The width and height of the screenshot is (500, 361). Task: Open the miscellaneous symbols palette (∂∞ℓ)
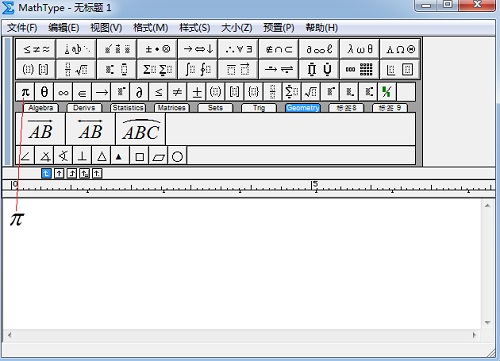[x=319, y=49]
